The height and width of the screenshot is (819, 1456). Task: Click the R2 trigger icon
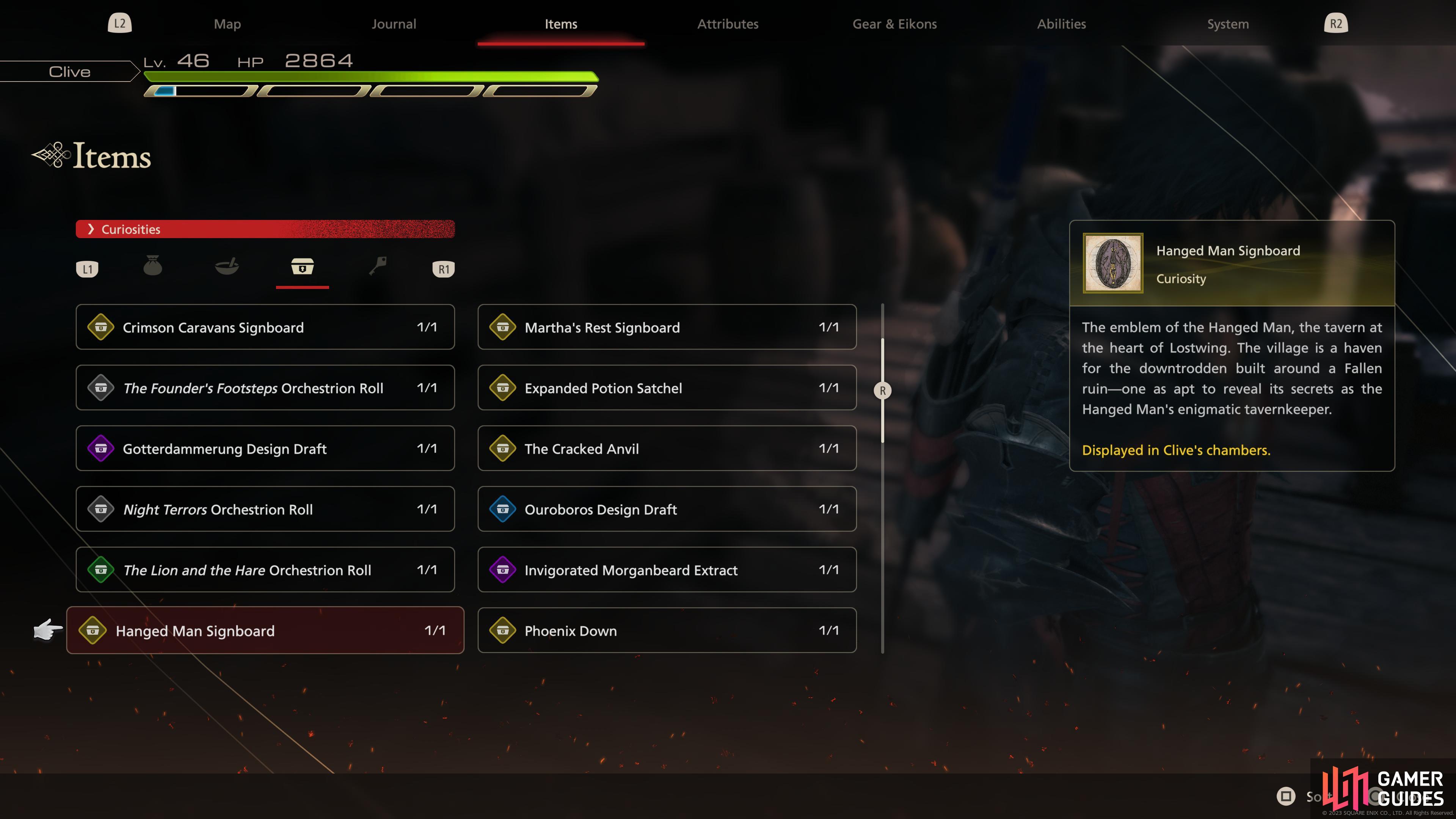click(1335, 23)
